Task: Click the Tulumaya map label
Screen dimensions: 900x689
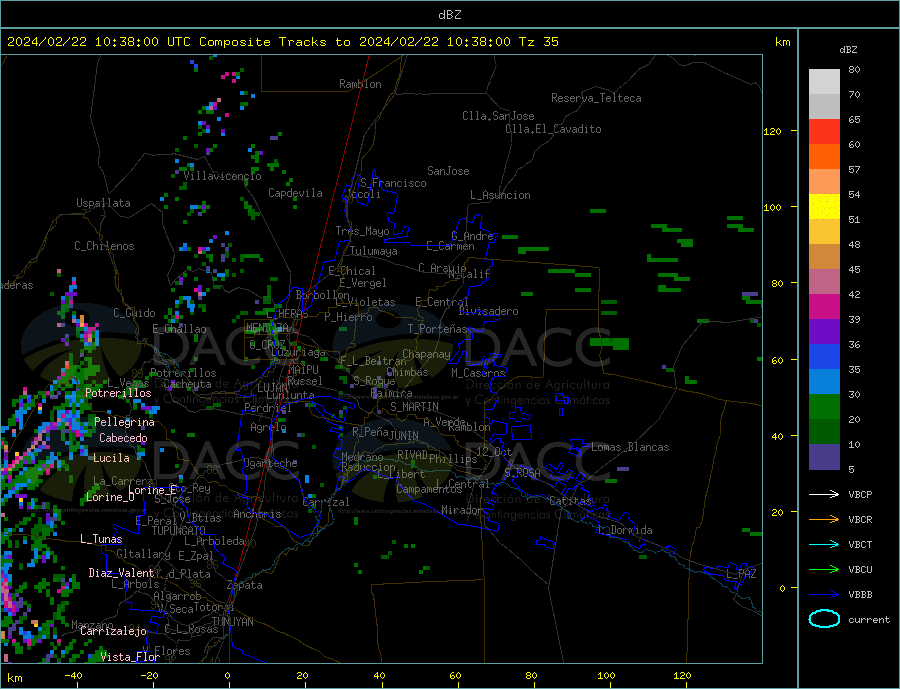Action: (x=374, y=251)
